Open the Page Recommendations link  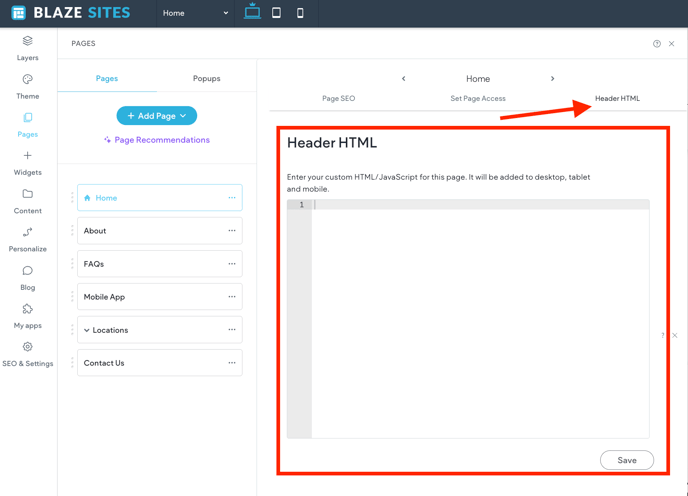click(x=157, y=140)
